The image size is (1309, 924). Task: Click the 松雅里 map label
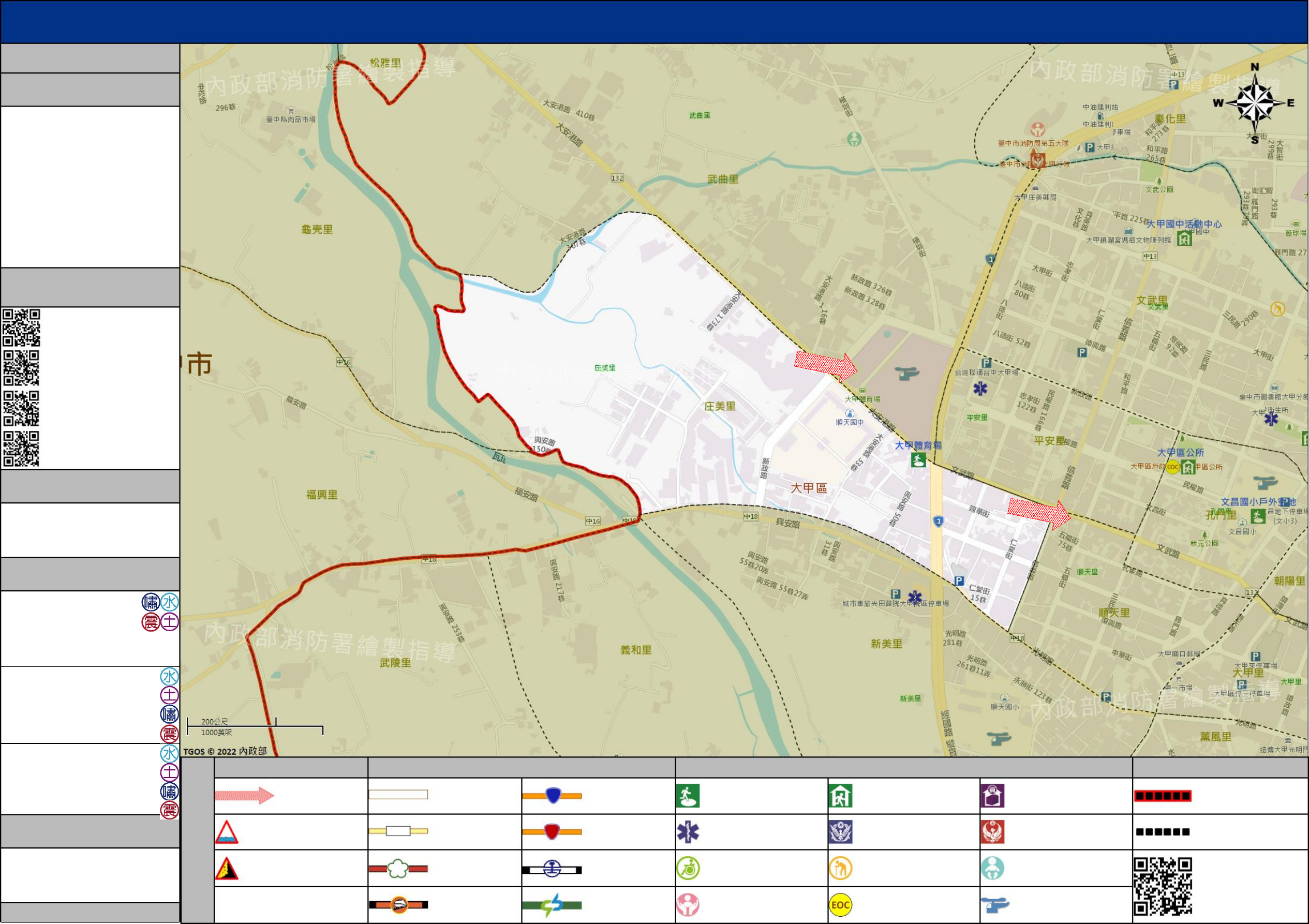click(385, 63)
